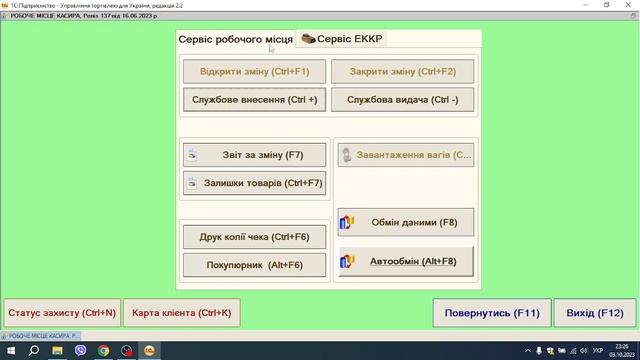The image size is (640, 360).
Task: Open Google Chrome from taskbar
Action: [103, 351]
